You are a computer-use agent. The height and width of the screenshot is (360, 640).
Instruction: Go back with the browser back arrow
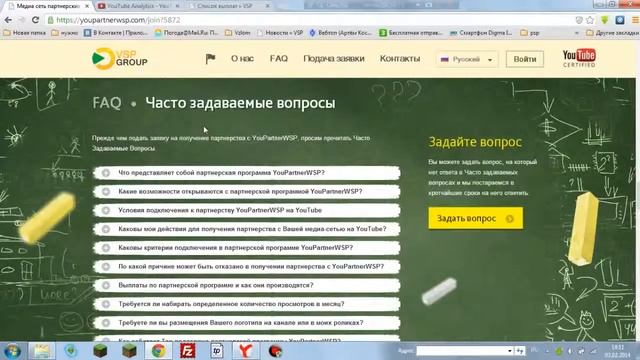[x=8, y=20]
